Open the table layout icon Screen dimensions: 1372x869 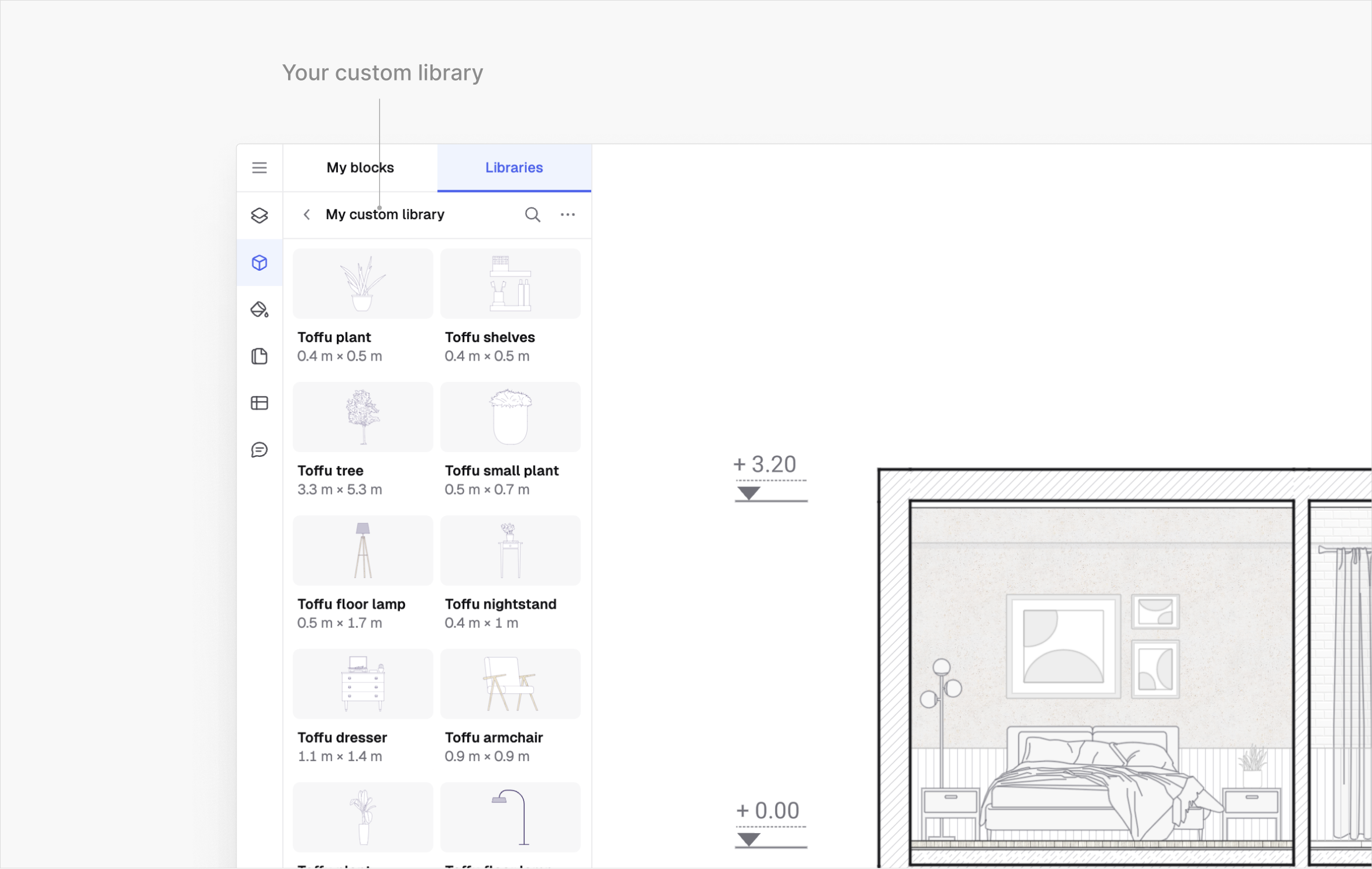tap(259, 403)
